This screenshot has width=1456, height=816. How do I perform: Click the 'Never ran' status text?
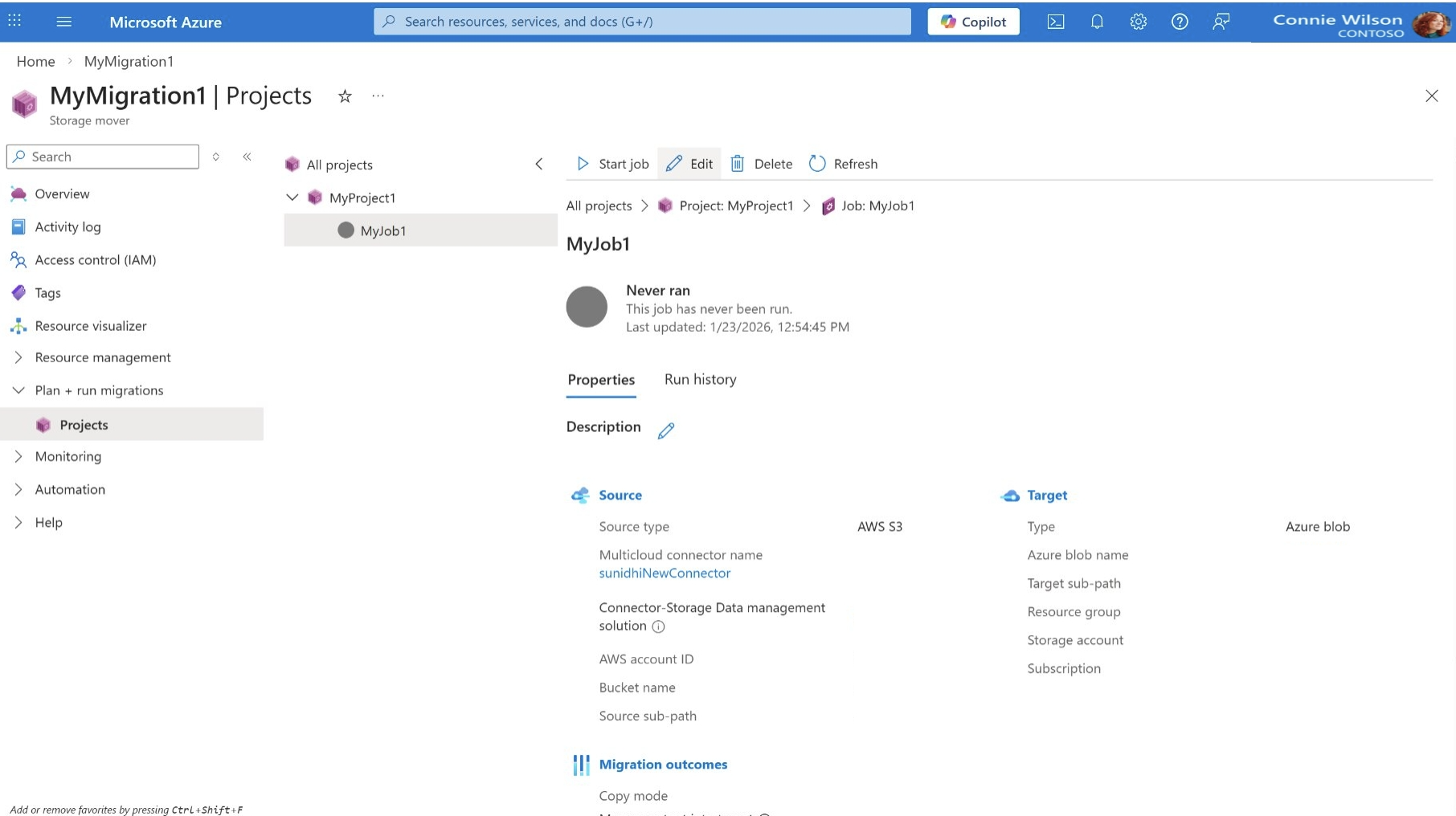click(x=658, y=290)
